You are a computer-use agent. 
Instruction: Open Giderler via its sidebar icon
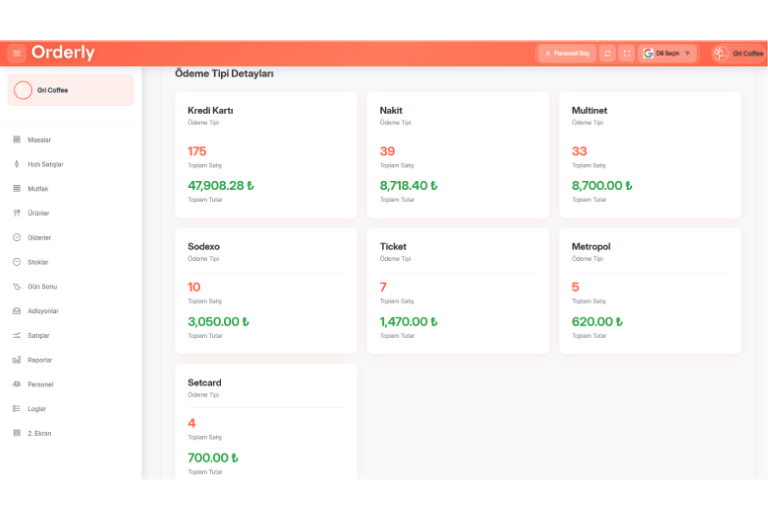pos(16,237)
